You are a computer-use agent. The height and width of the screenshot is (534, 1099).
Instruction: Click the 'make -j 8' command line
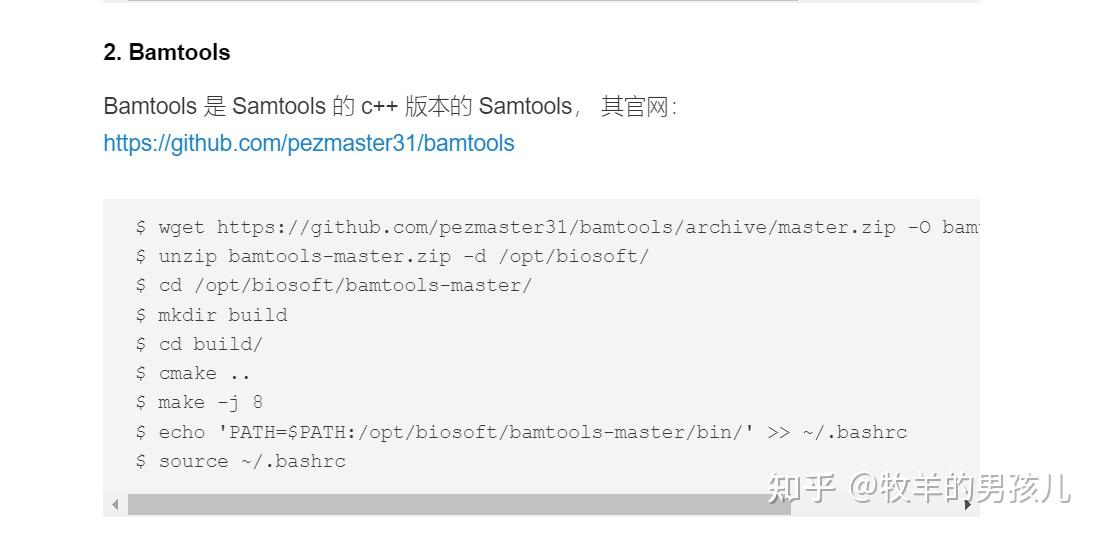click(200, 402)
